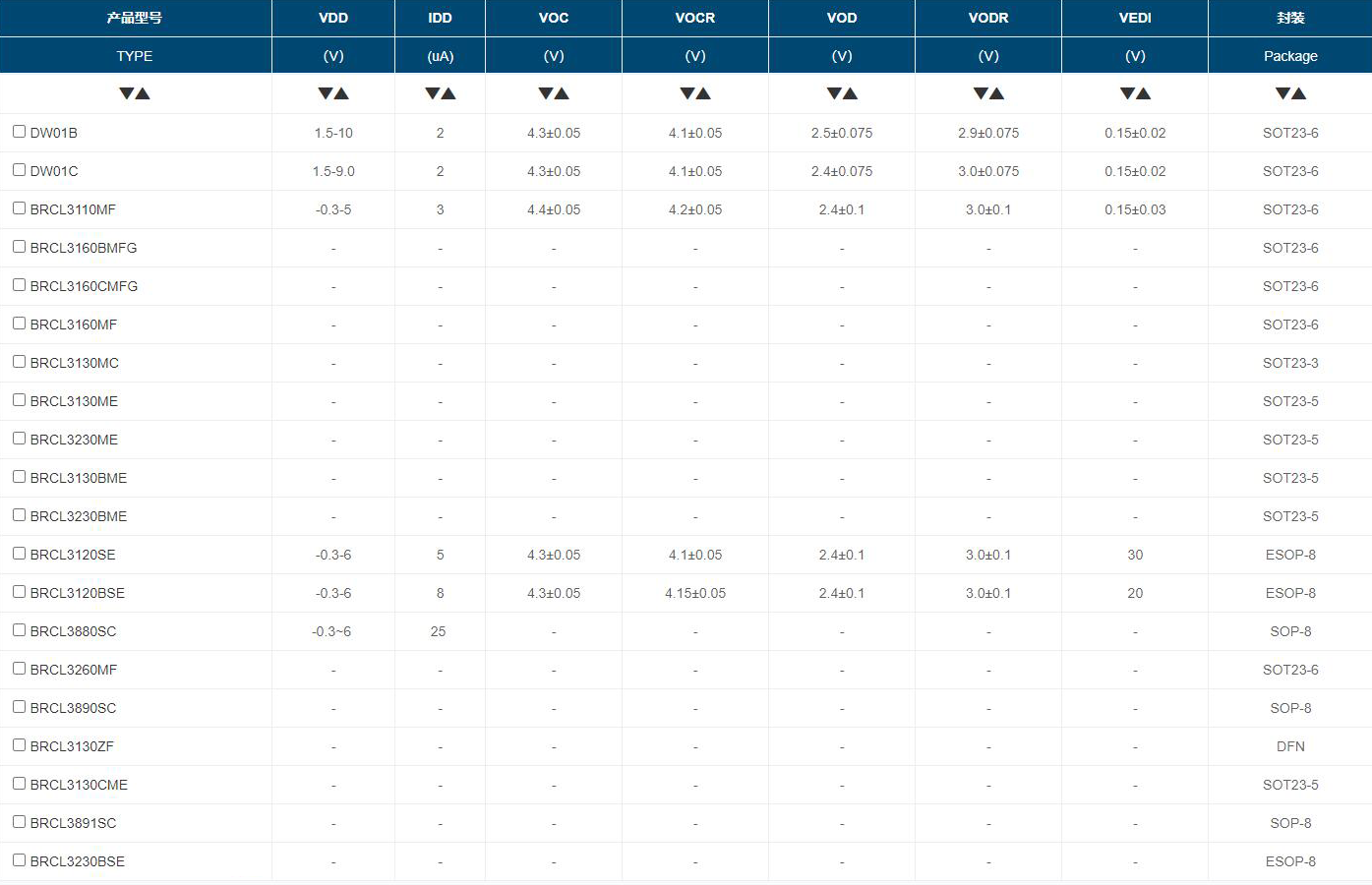
Task: Click the VOCR column header
Action: 695,18
